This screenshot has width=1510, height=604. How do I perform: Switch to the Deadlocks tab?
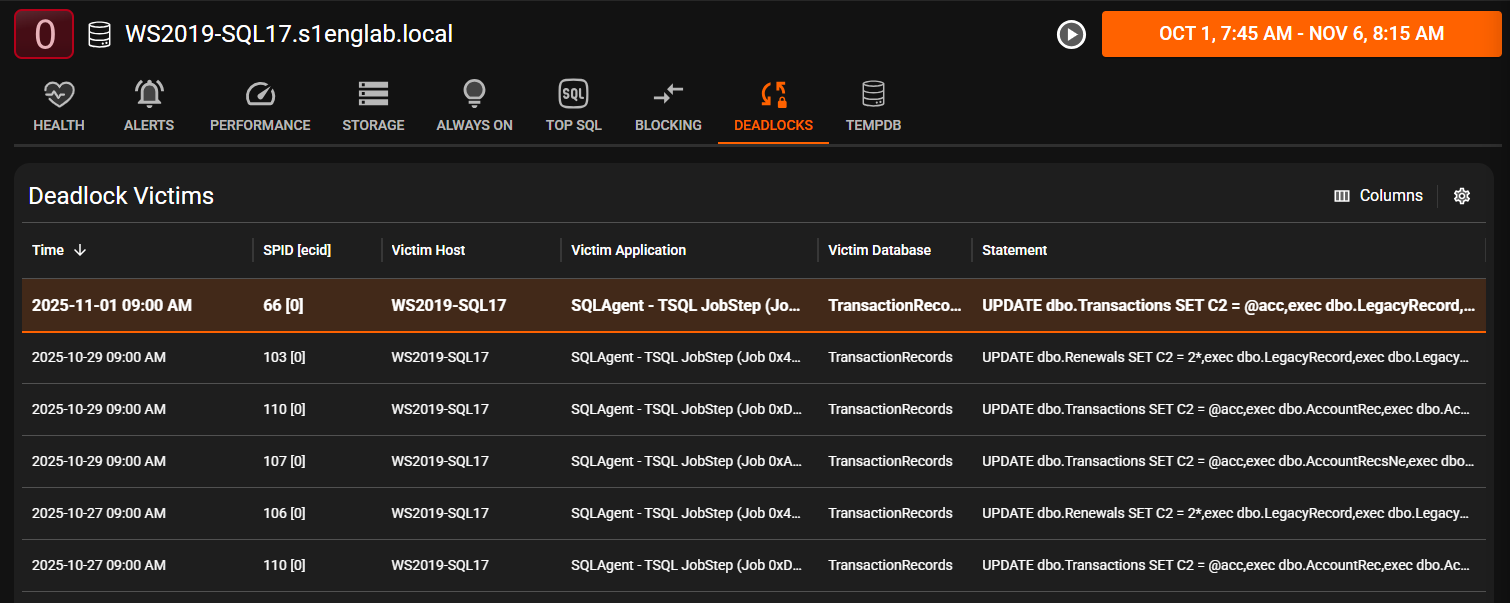coord(773,108)
